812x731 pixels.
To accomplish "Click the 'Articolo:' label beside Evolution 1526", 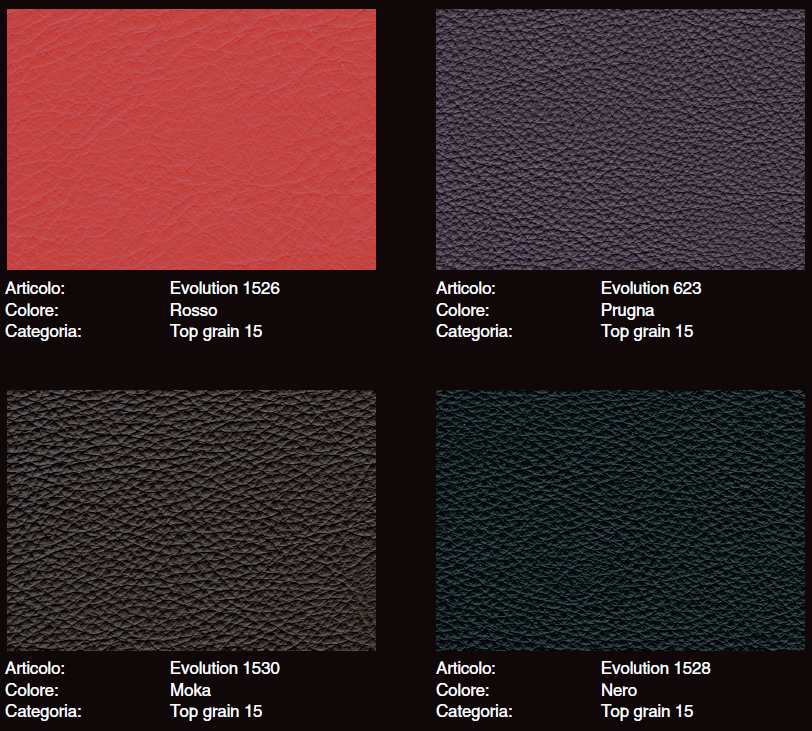I will click(35, 288).
